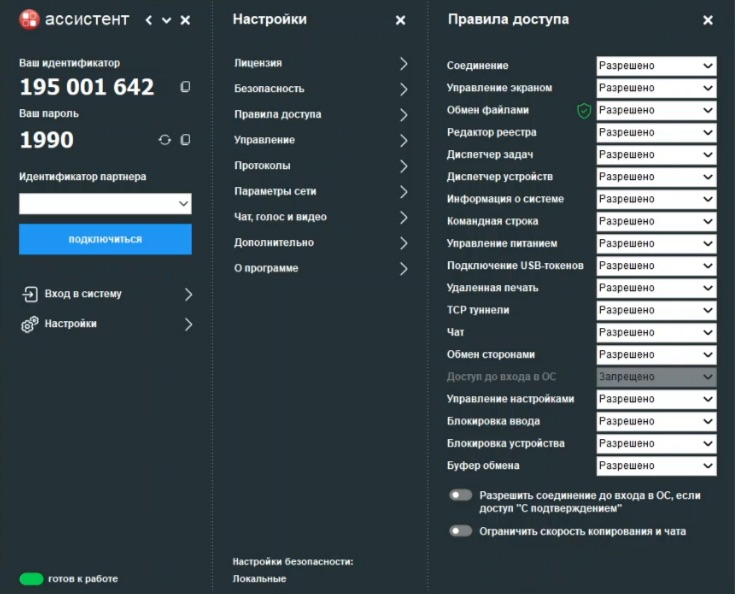Open the Подключение USB-токенов dropdown
This screenshot has width=735, height=594.
pos(656,266)
